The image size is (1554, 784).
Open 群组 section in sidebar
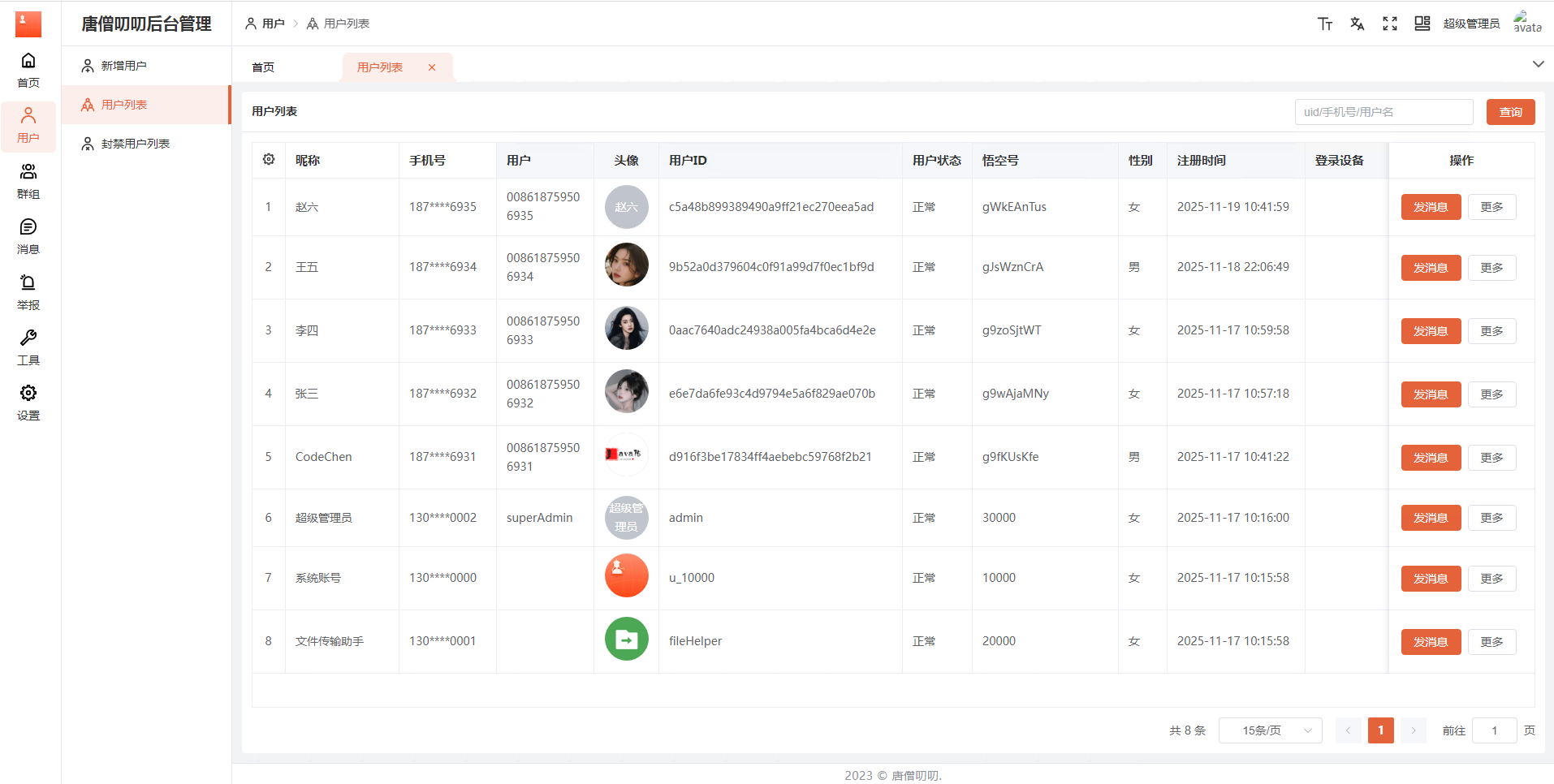(x=28, y=181)
